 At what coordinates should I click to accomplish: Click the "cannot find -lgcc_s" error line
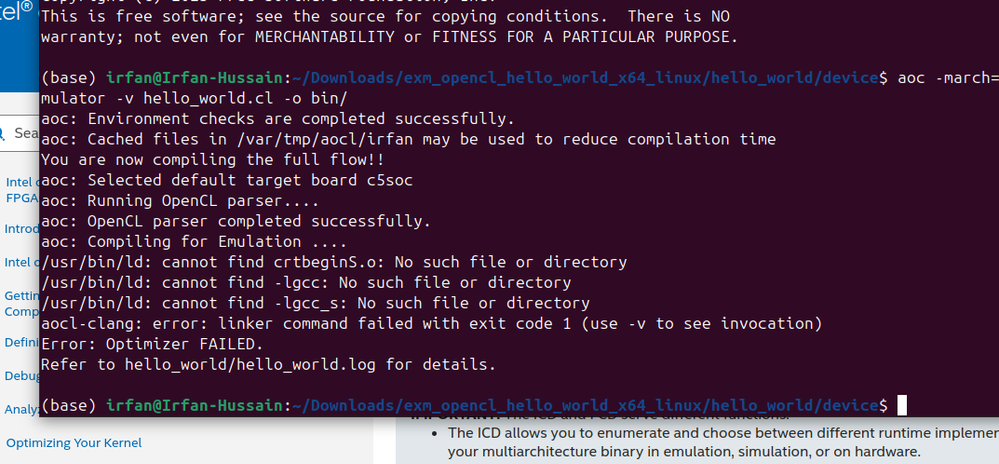coord(315,303)
